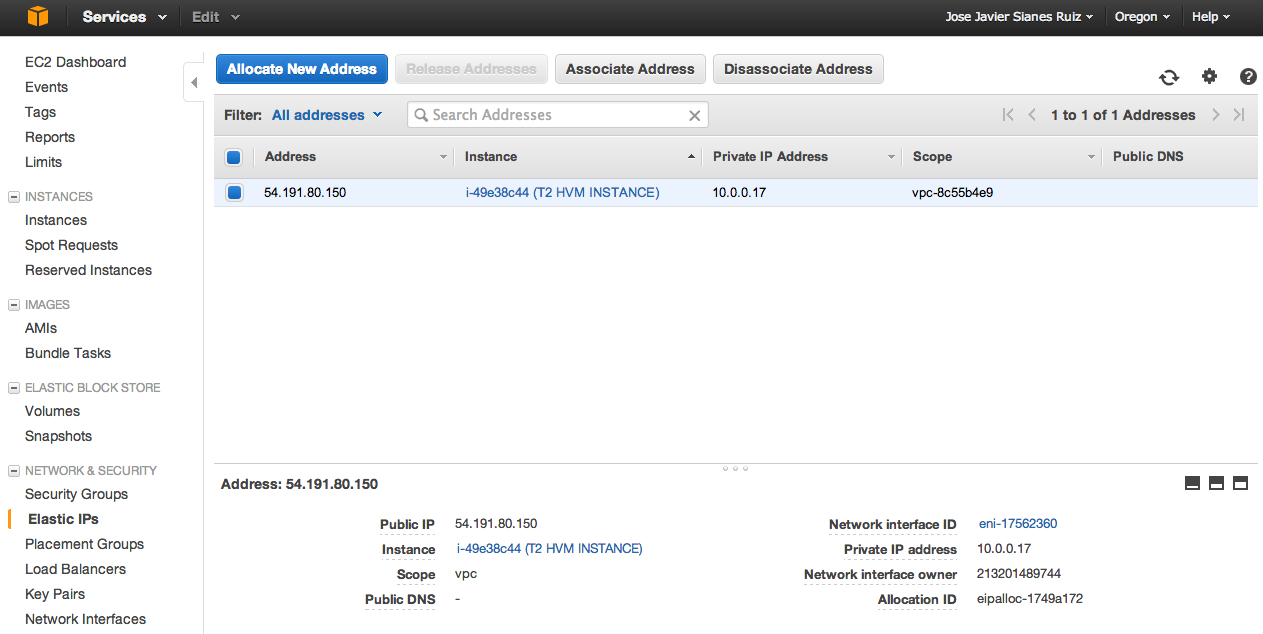Viewport: 1263px width, 634px height.
Task: Open Spot Requests in sidebar
Action: coord(71,245)
